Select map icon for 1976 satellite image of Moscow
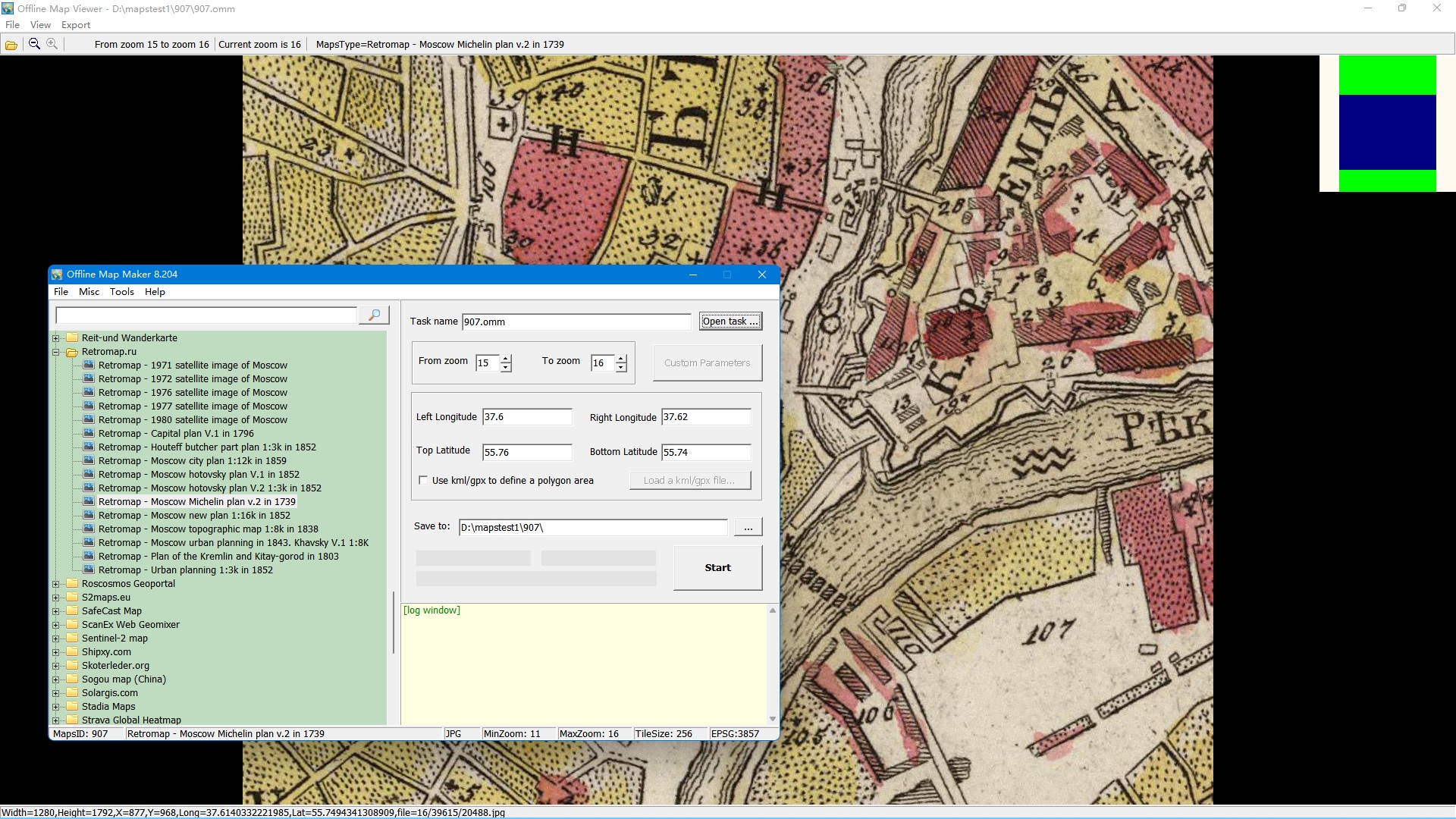 tap(89, 392)
